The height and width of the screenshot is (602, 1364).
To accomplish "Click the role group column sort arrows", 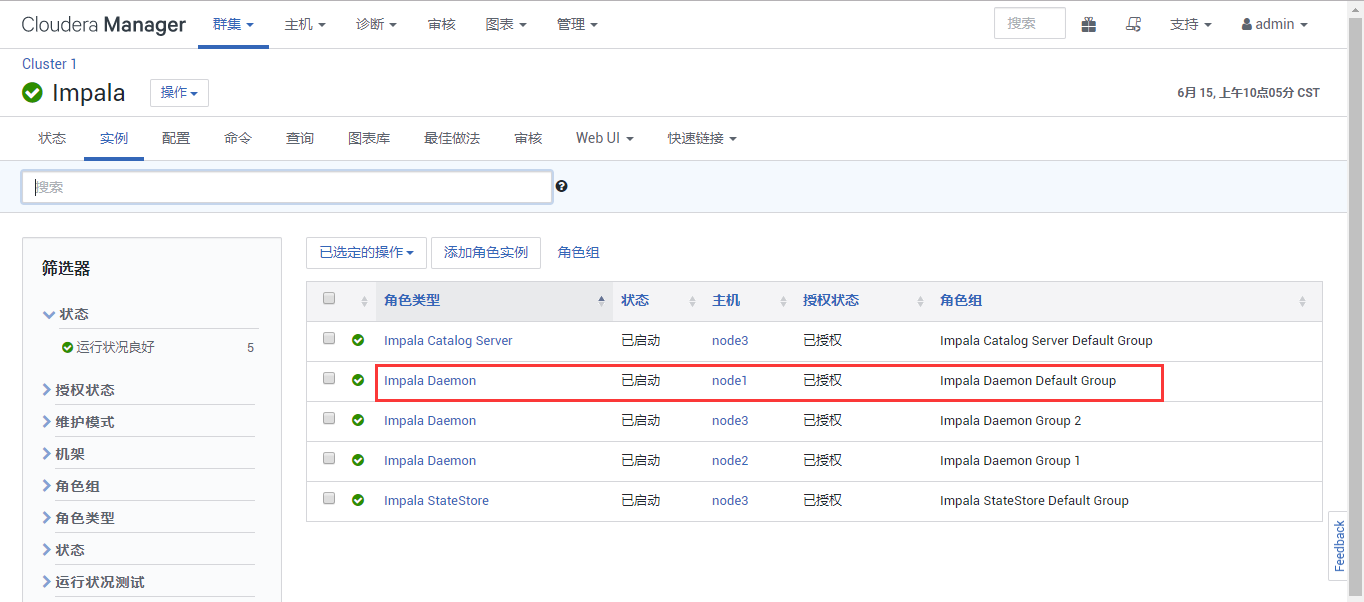I will [1302, 301].
